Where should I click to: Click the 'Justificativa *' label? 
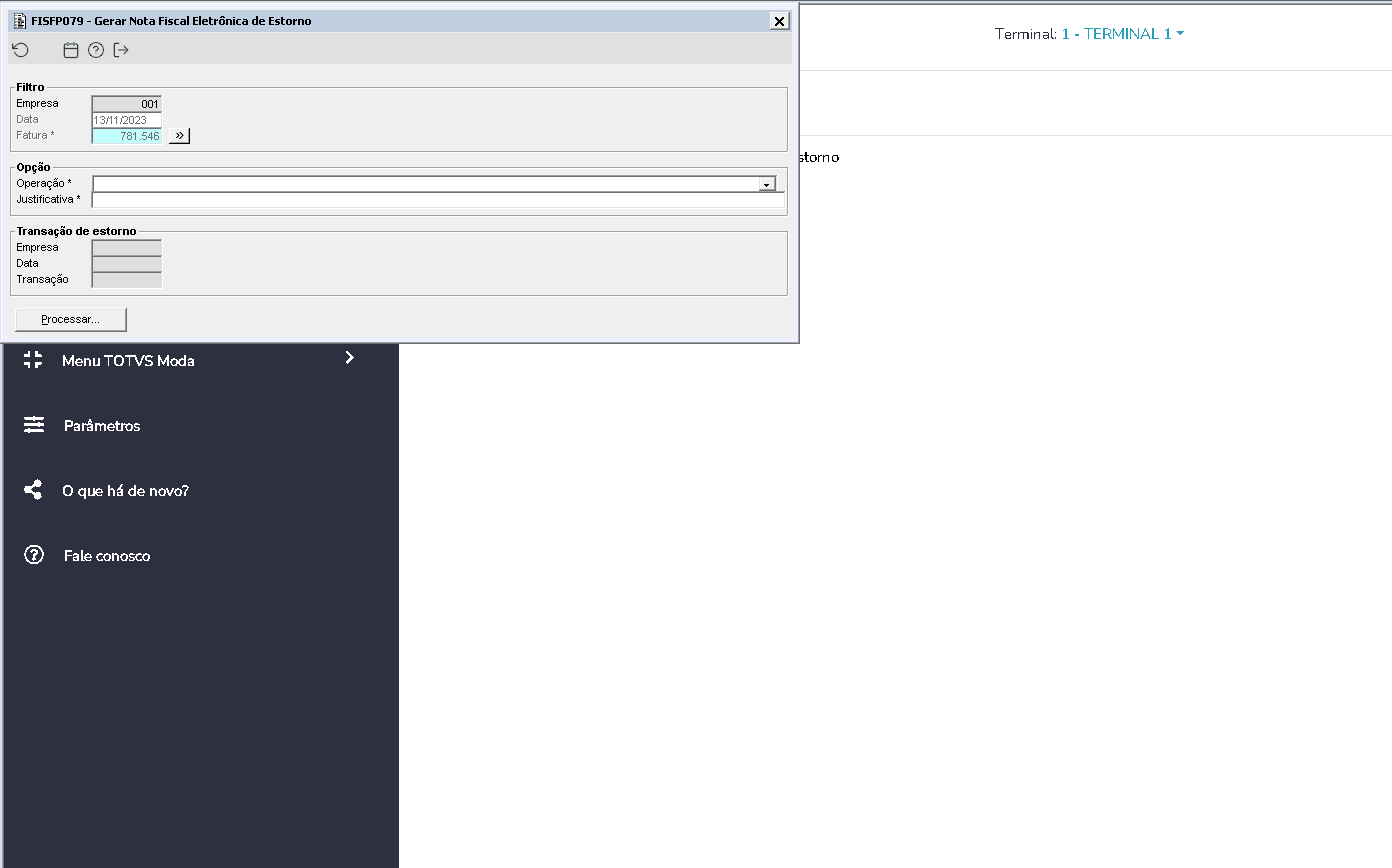(48, 199)
